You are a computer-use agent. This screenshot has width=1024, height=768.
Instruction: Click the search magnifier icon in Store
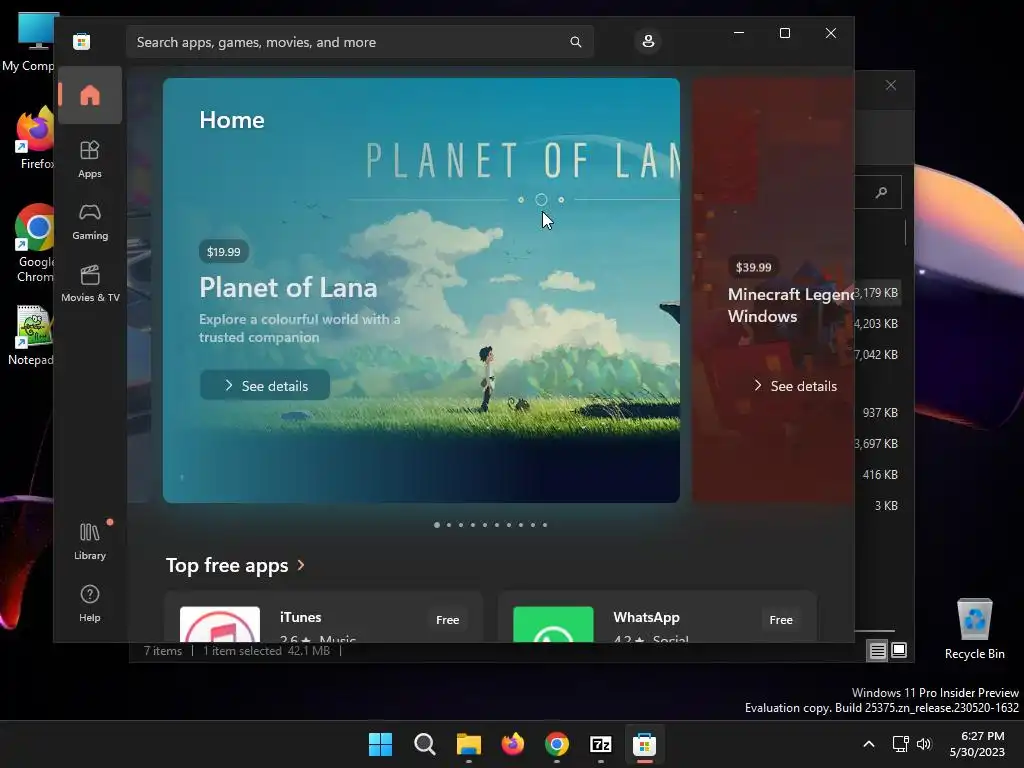575,42
